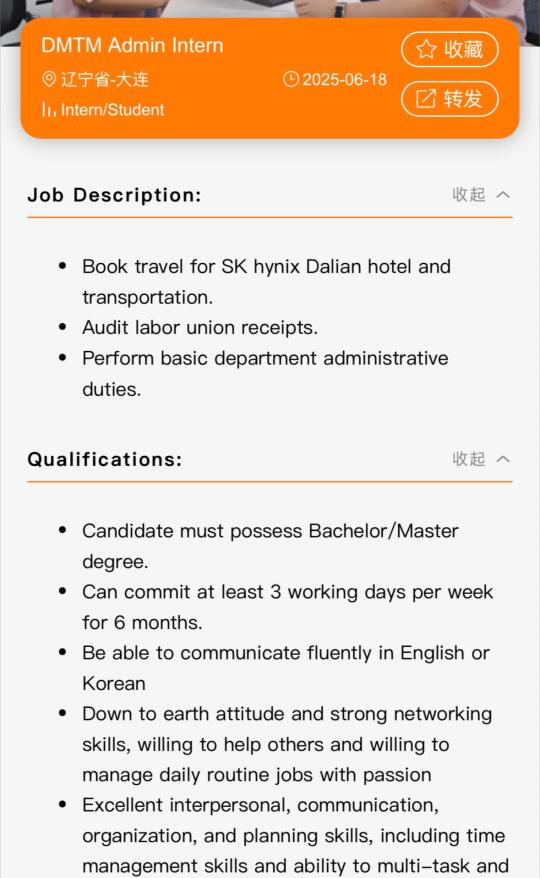This screenshot has height=878, width=540.
Task: Tap the location pin icon
Action: click(x=49, y=79)
